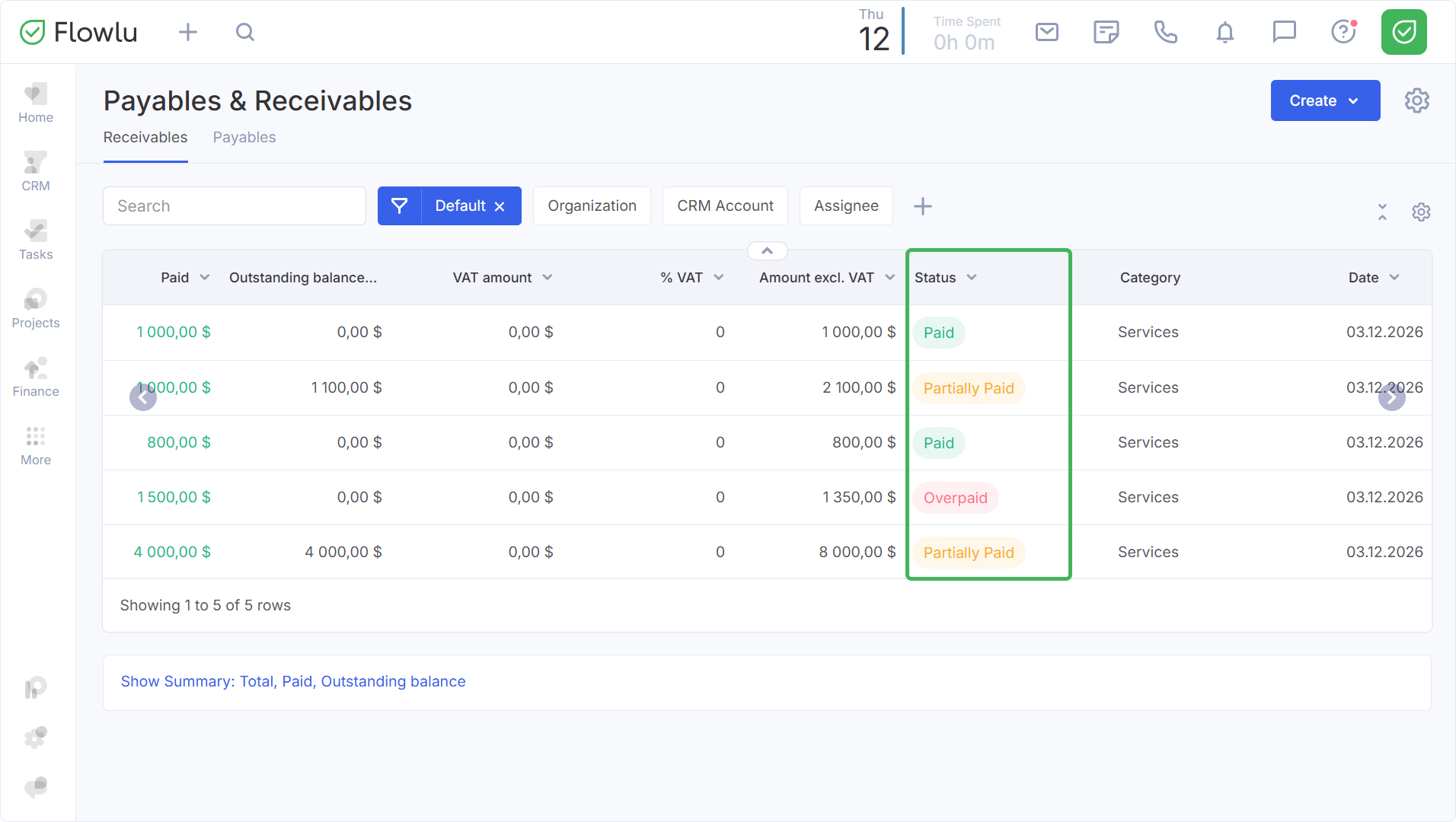Open notifications bell icon
The height and width of the screenshot is (822, 1456).
click(1225, 32)
